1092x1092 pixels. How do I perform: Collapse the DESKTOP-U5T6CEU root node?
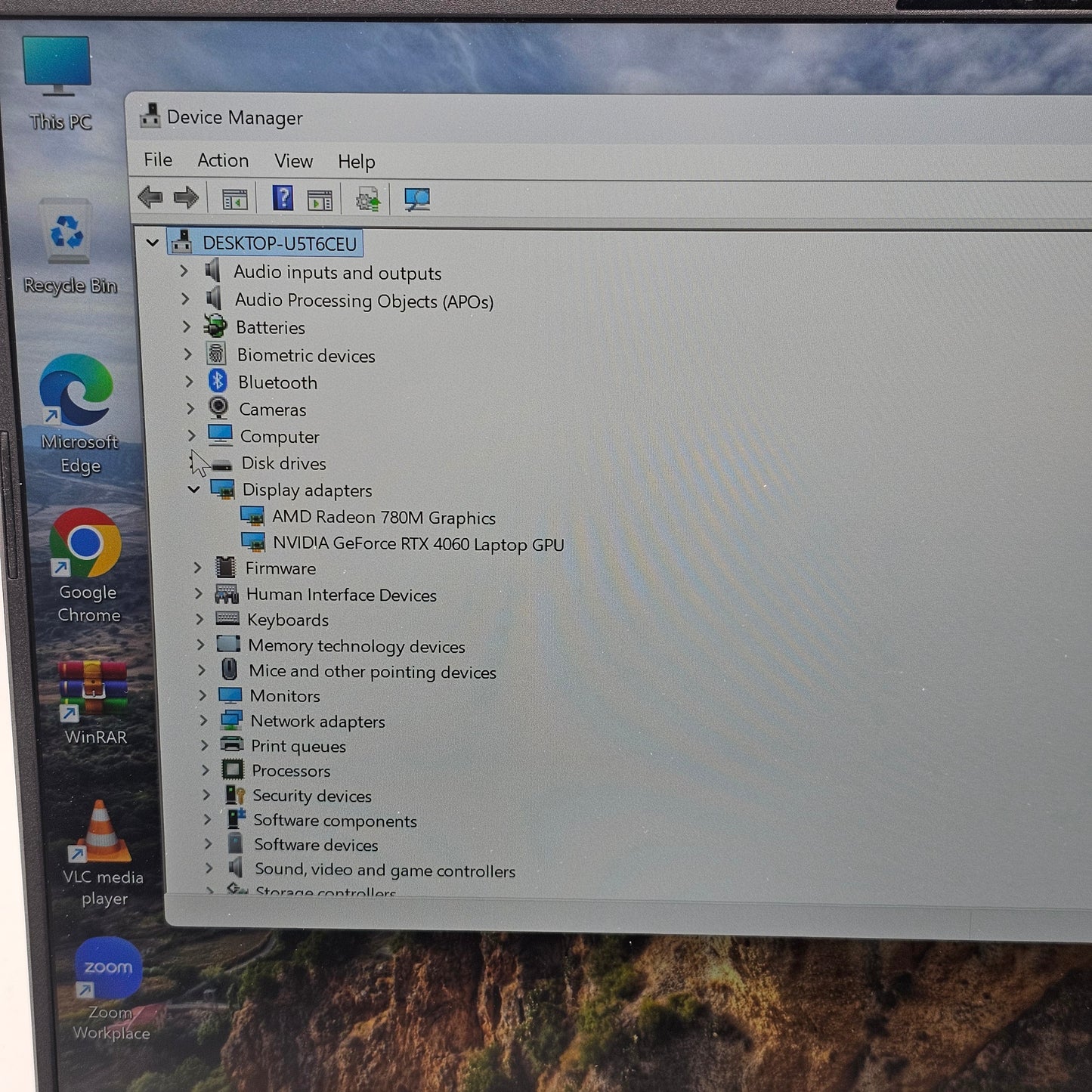(x=153, y=243)
